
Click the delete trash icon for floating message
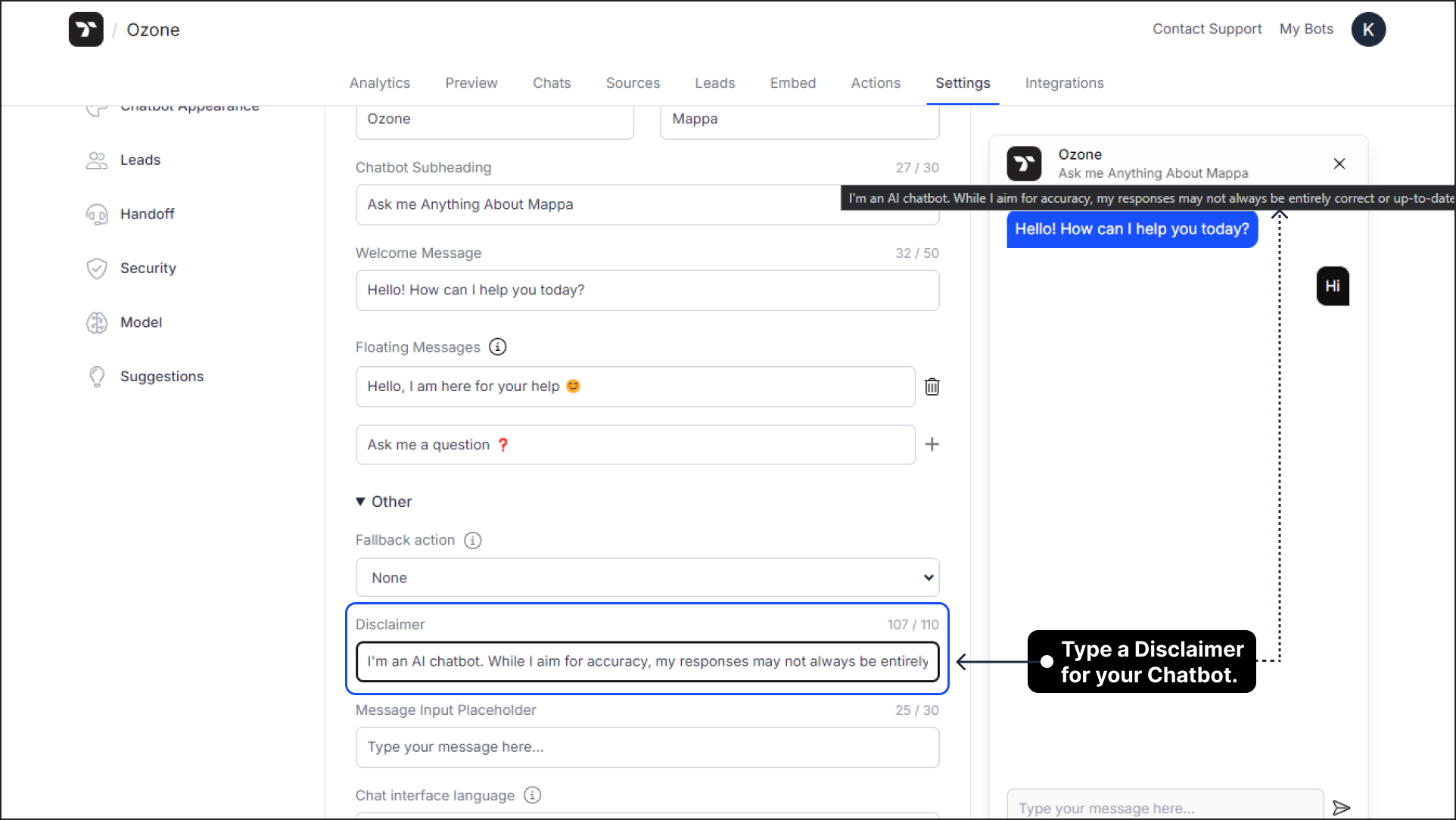931,386
